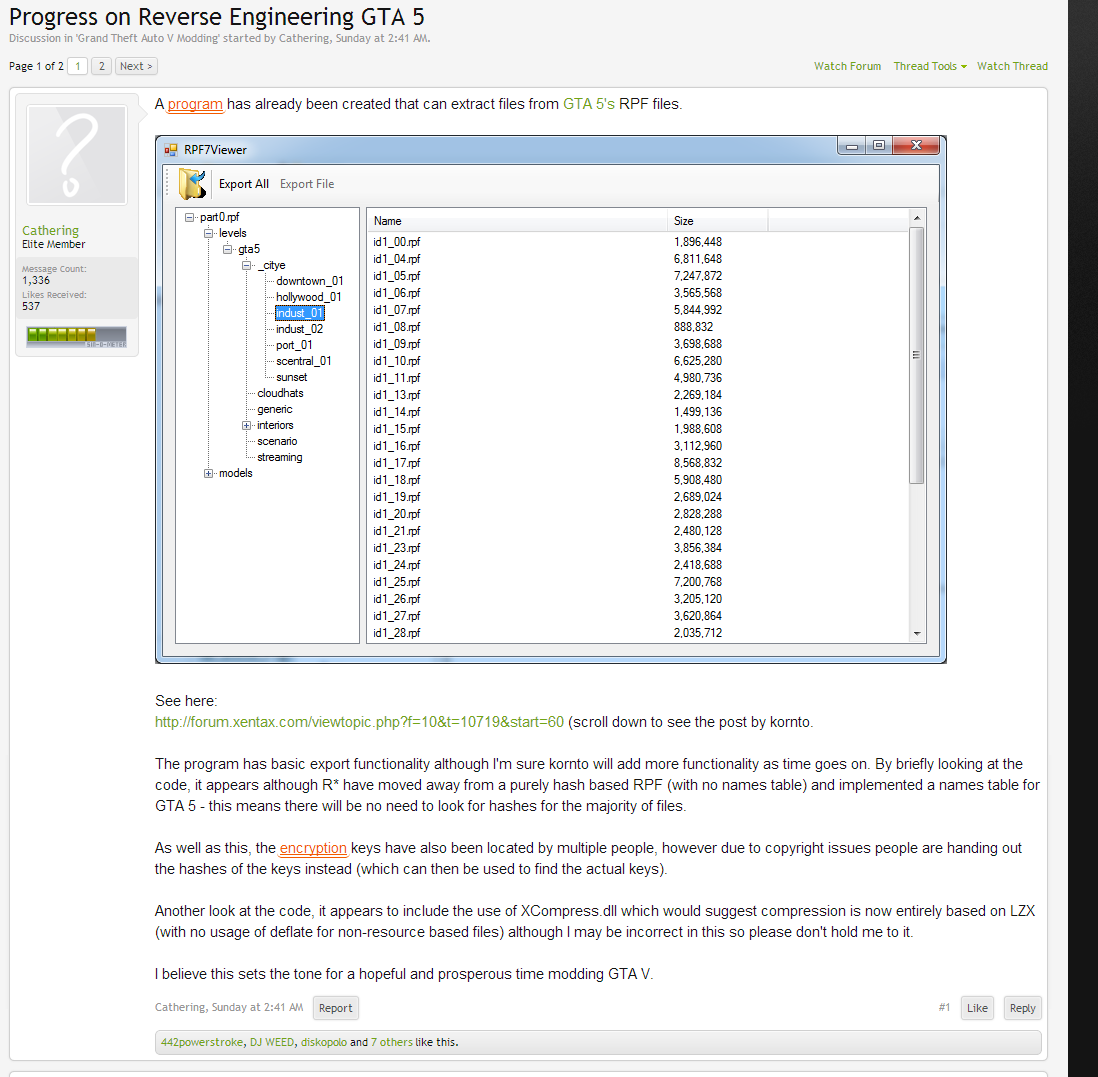Minimize the RPF7Viewer window
This screenshot has height=1077, width=1098.
pyautogui.click(x=852, y=146)
